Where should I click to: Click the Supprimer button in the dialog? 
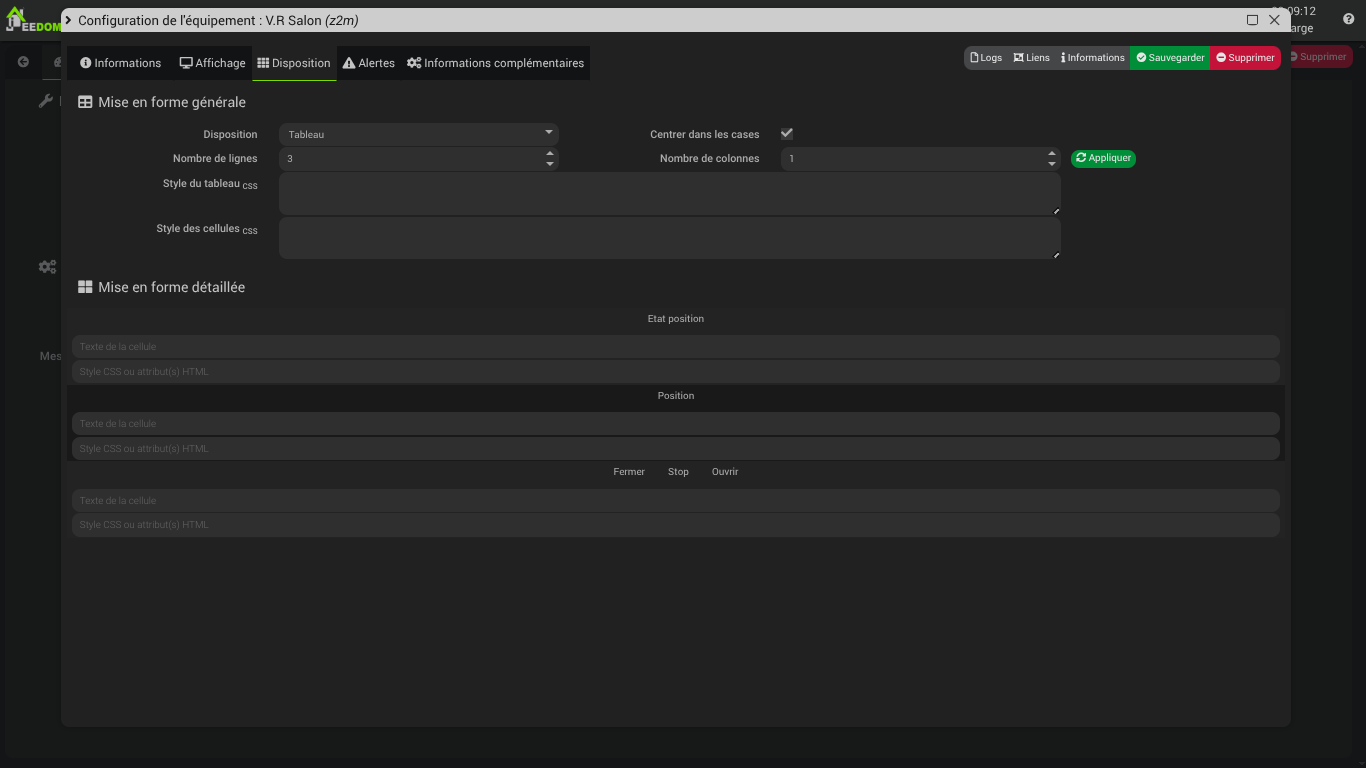tap(1245, 58)
